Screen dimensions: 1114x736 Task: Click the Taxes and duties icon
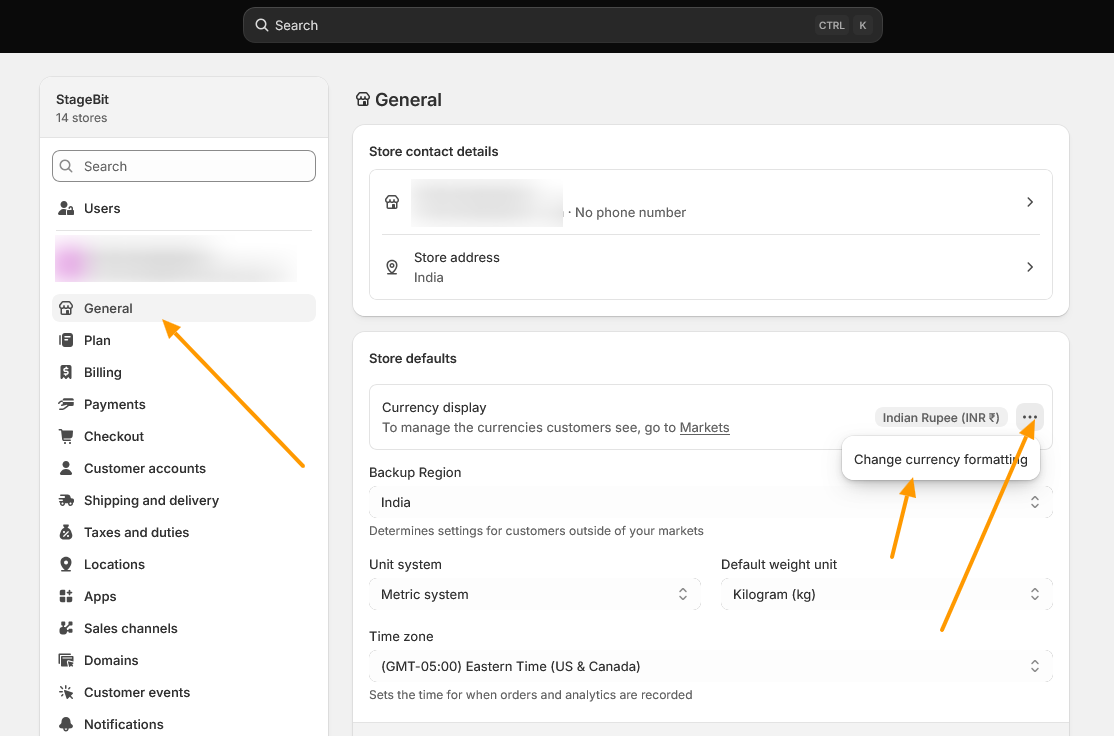pyautogui.click(x=66, y=532)
